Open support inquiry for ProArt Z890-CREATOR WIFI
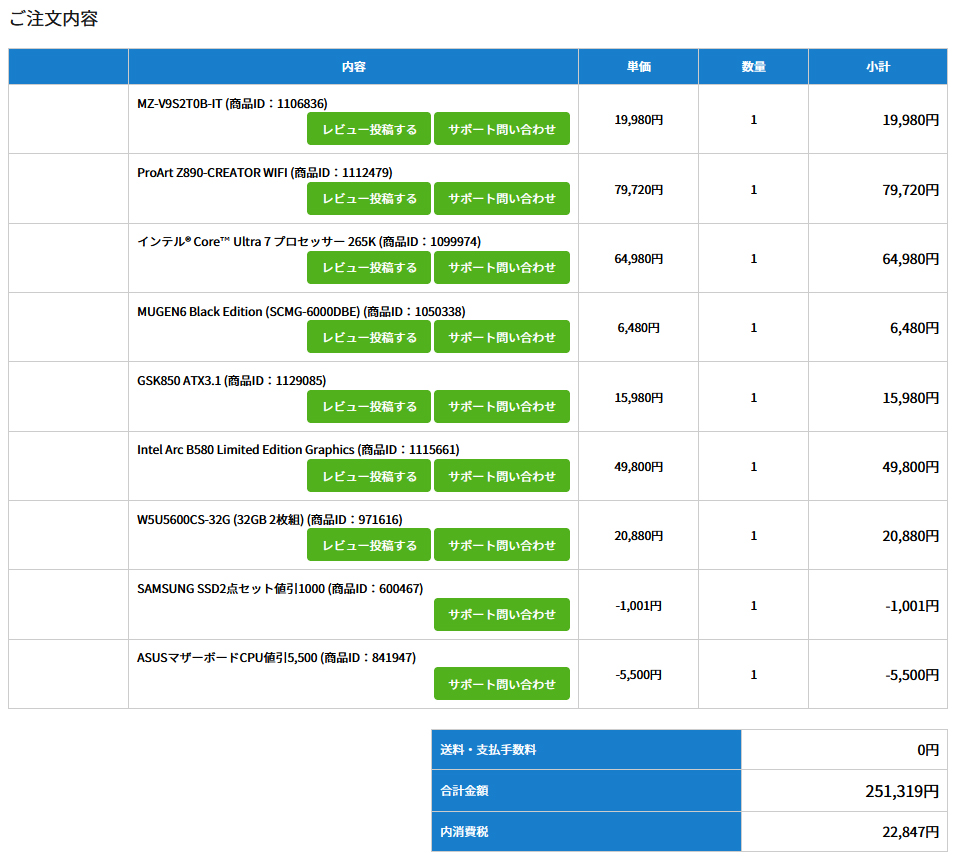The height and width of the screenshot is (860, 962). (501, 198)
